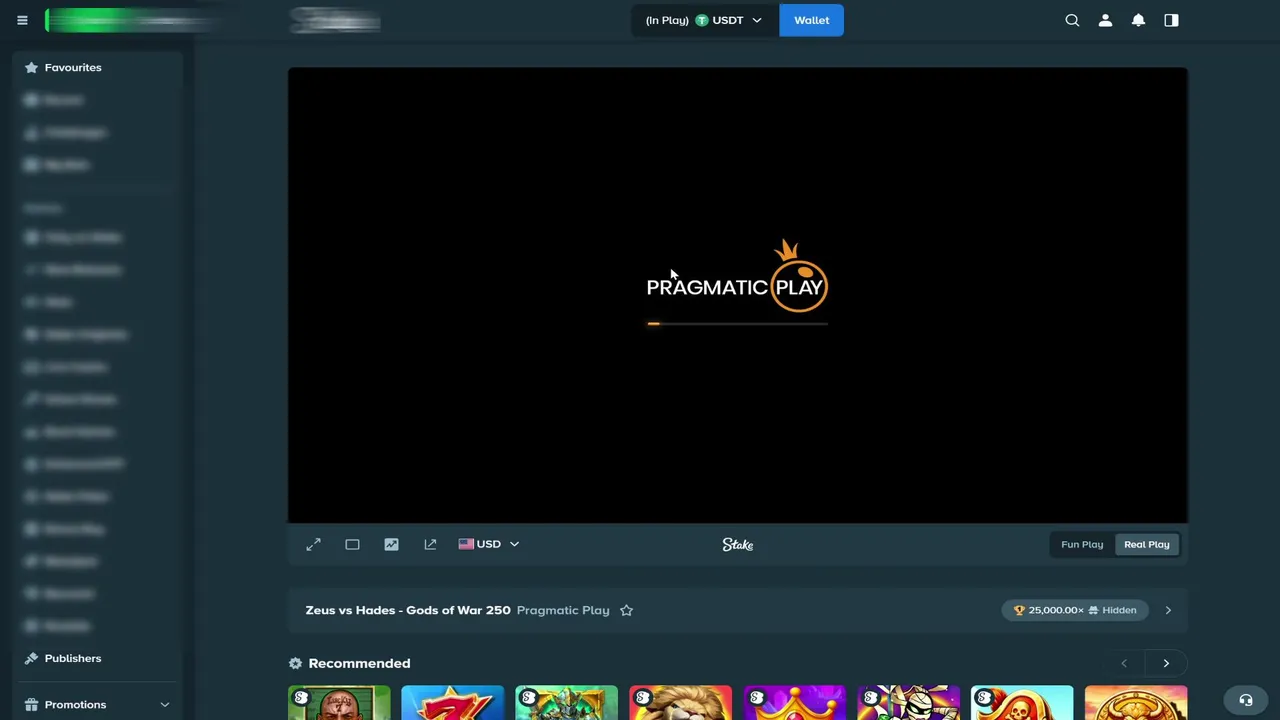Switch to theatre mode view

[x=352, y=544]
